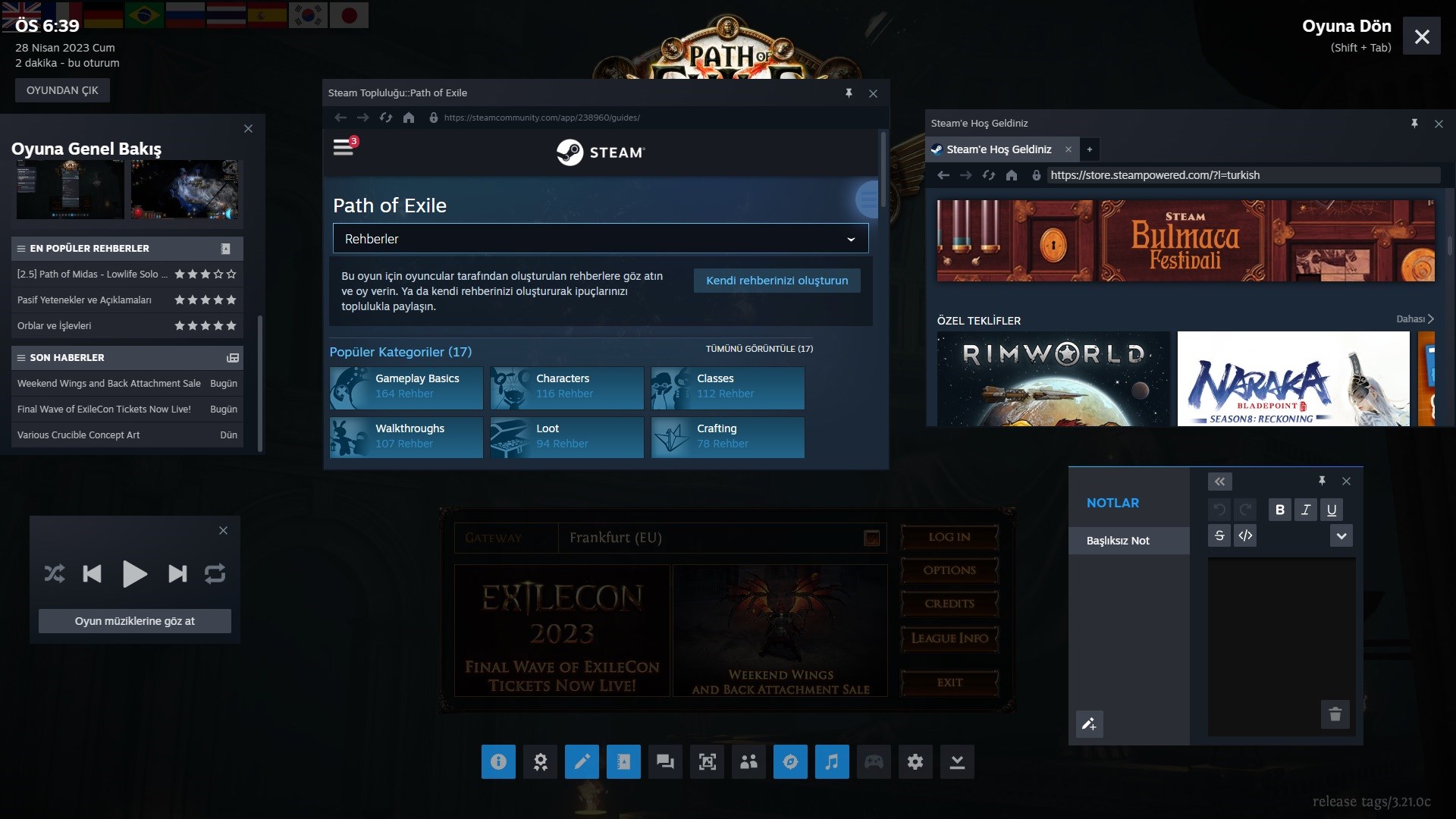Shuffle tracks in the music player
The image size is (1456, 819).
55,573
